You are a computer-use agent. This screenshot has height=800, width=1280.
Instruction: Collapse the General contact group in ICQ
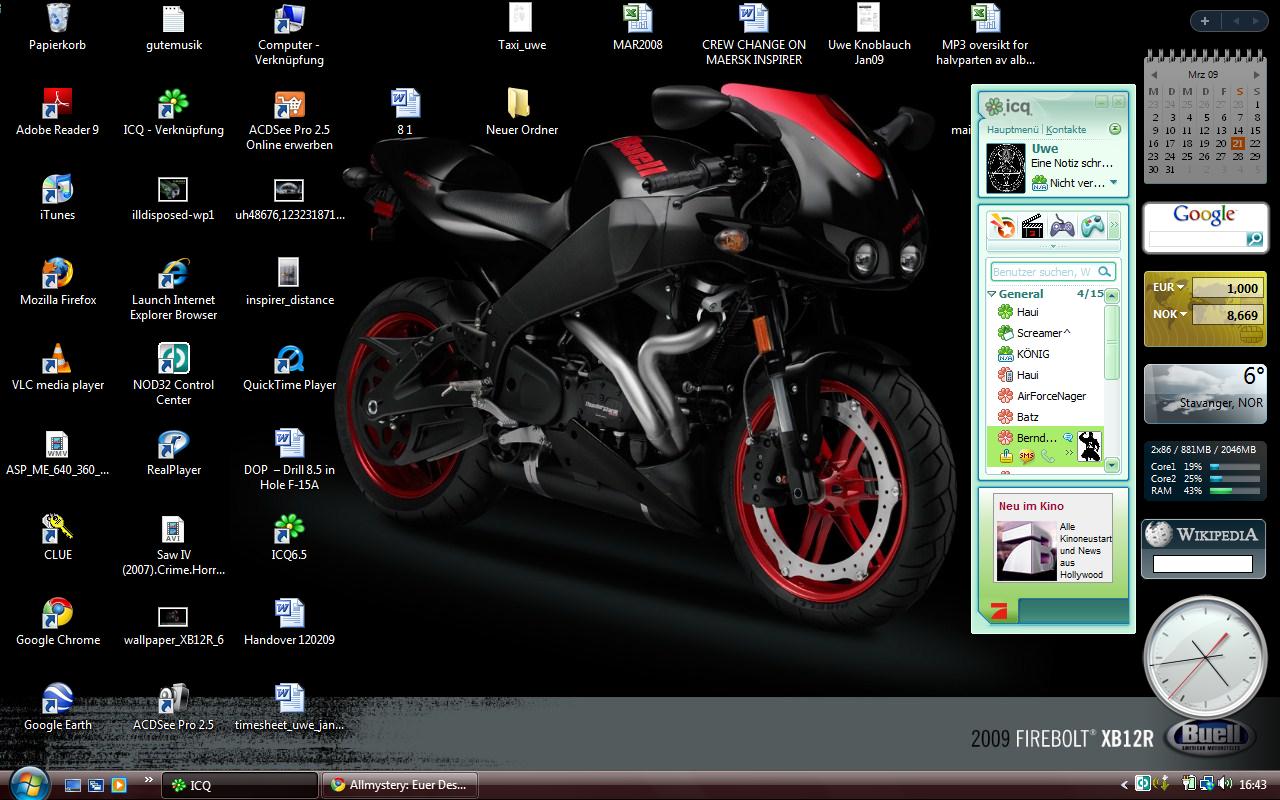992,294
